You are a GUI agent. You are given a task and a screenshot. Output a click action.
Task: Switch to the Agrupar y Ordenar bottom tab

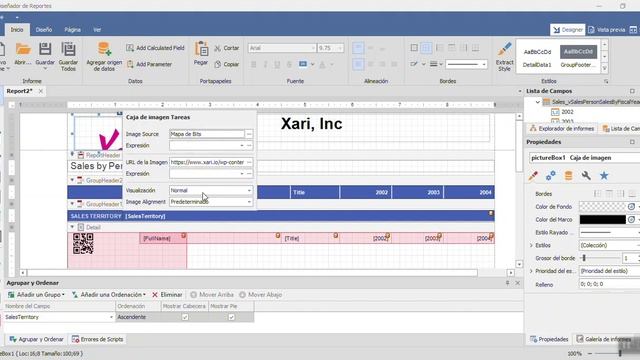pyautogui.click(x=36, y=339)
